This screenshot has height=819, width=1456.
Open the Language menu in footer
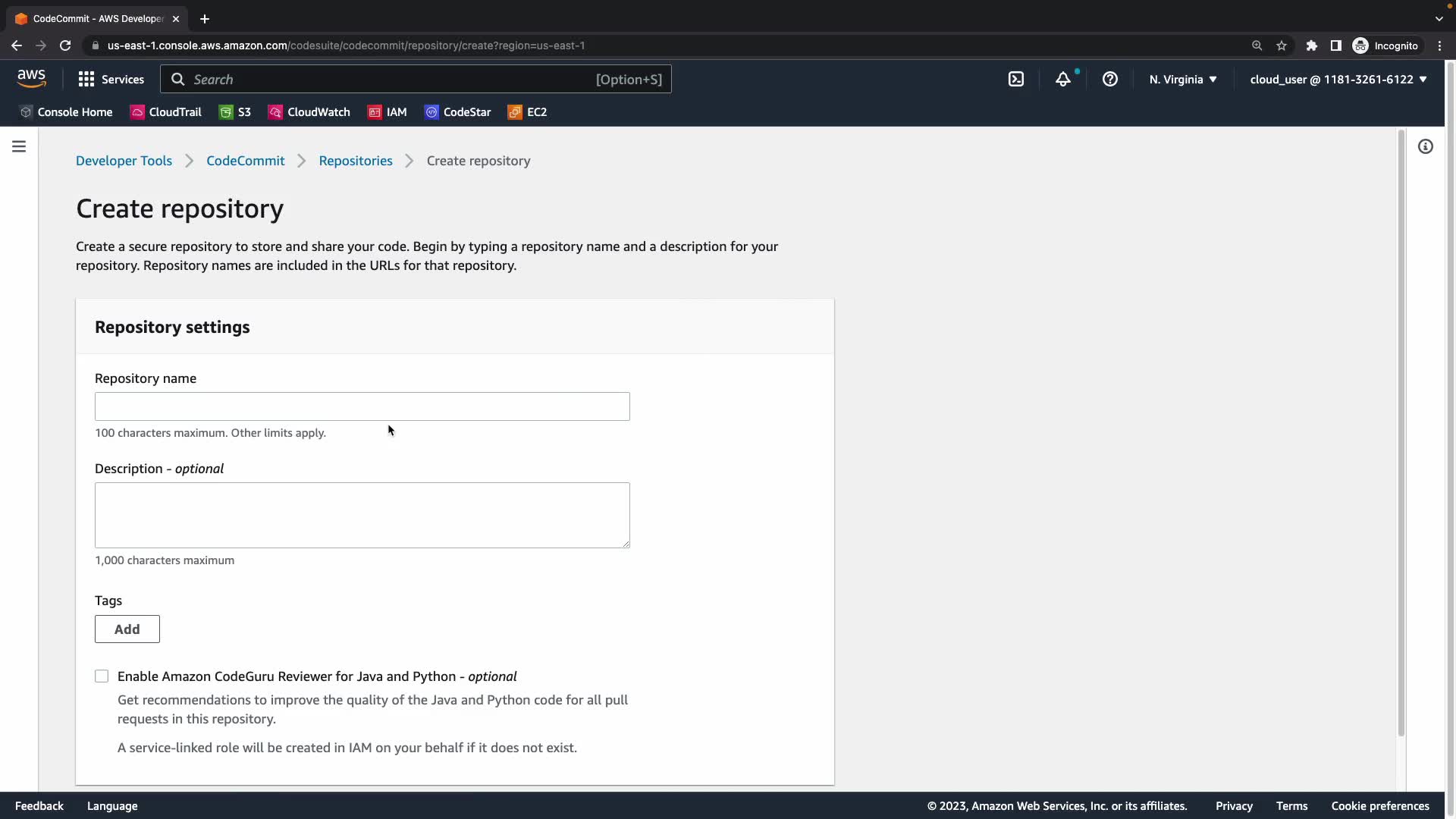click(x=112, y=806)
